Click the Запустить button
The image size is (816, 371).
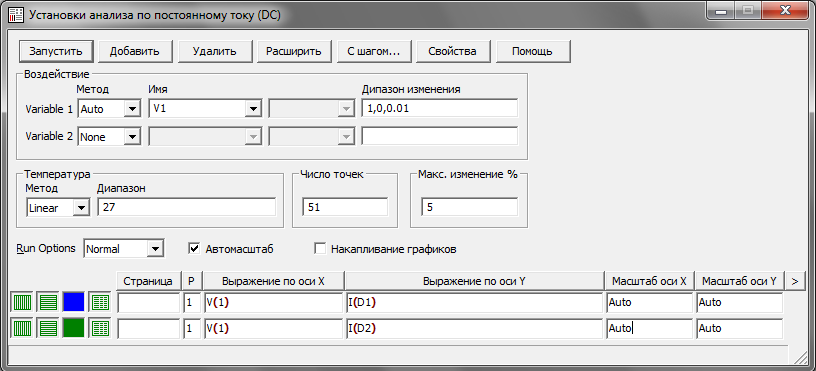point(56,51)
